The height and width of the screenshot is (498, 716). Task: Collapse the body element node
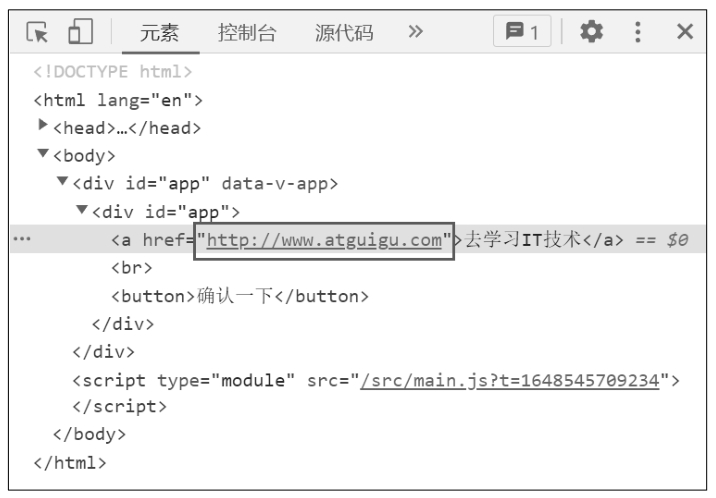click(43, 155)
